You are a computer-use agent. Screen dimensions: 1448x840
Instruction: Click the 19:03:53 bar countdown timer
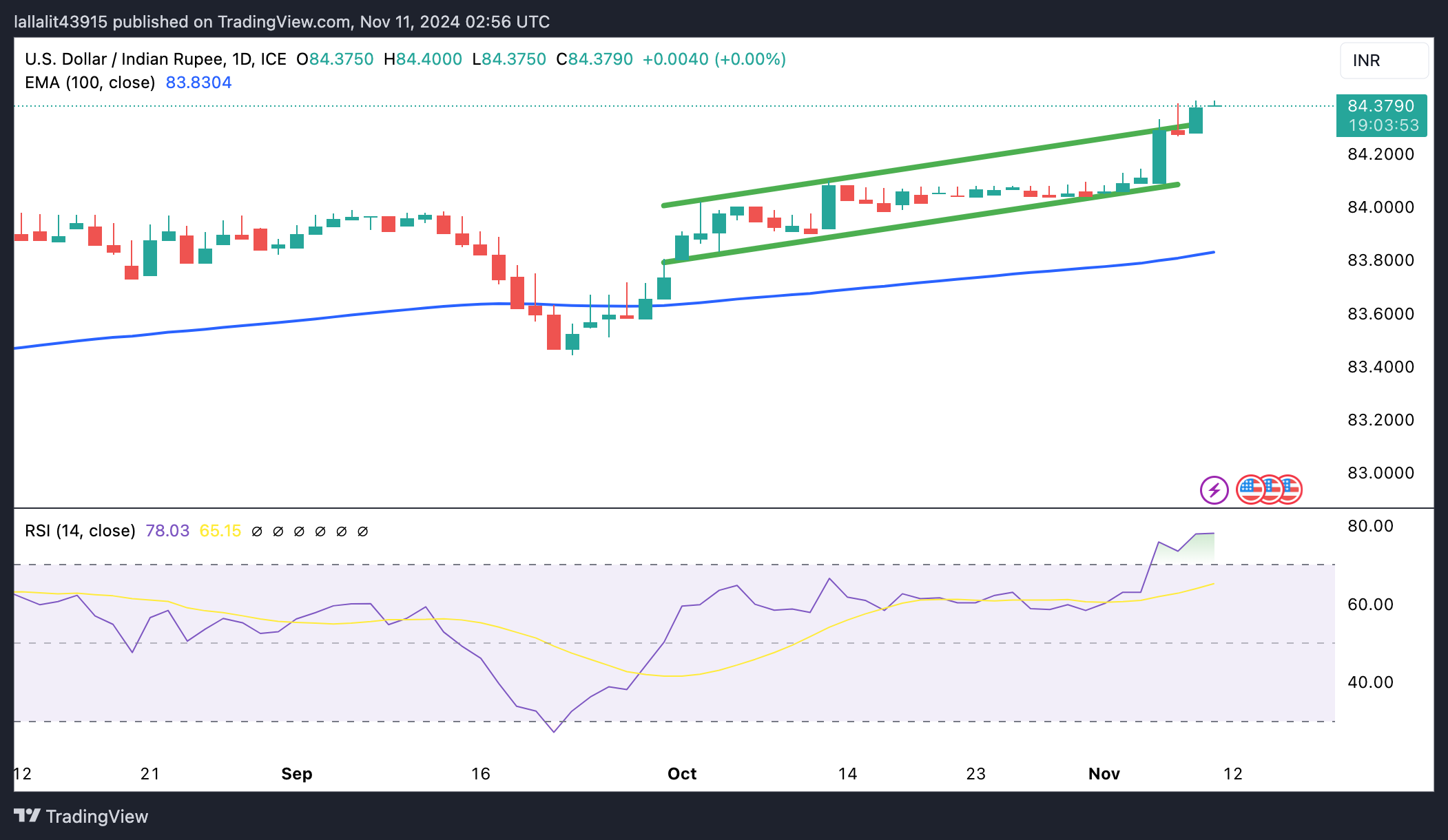(x=1383, y=125)
